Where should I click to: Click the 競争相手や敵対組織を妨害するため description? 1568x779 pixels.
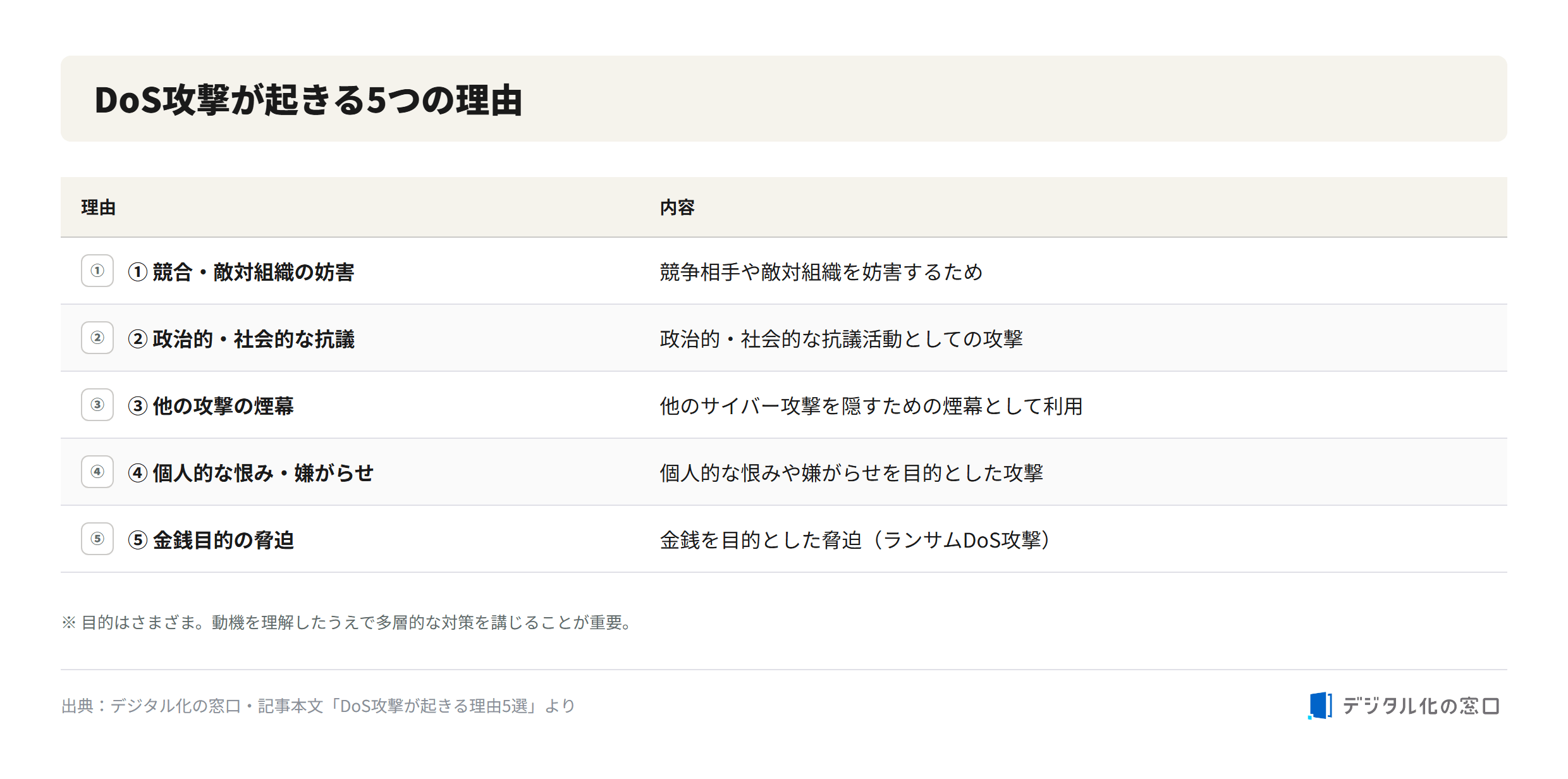tap(821, 272)
